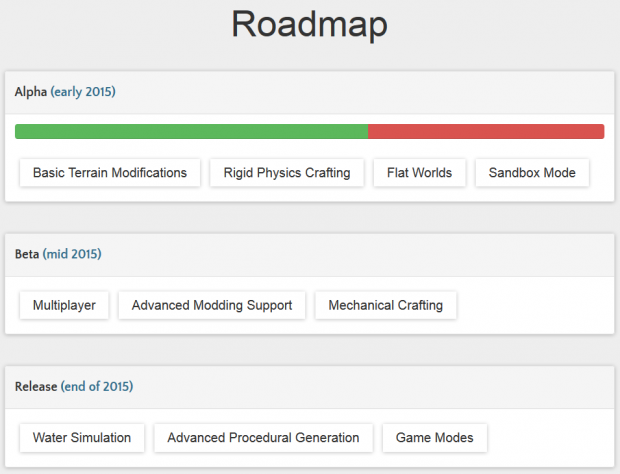Click the "(end of 2015)" date text

(x=97, y=386)
